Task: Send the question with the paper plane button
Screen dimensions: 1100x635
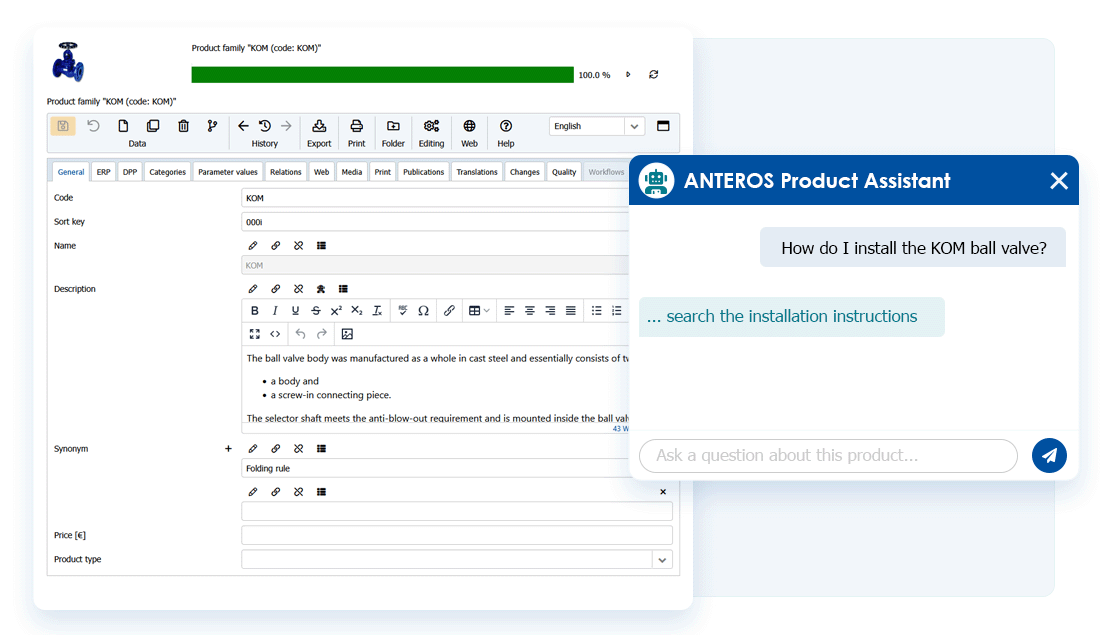Action: (x=1049, y=455)
